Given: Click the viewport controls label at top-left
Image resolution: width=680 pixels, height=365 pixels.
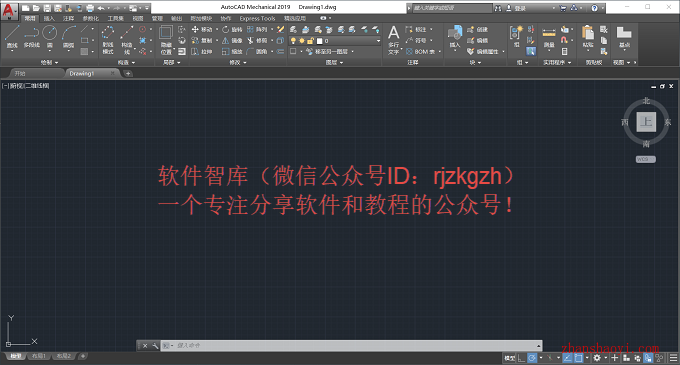Looking at the screenshot, I should pos(26,86).
